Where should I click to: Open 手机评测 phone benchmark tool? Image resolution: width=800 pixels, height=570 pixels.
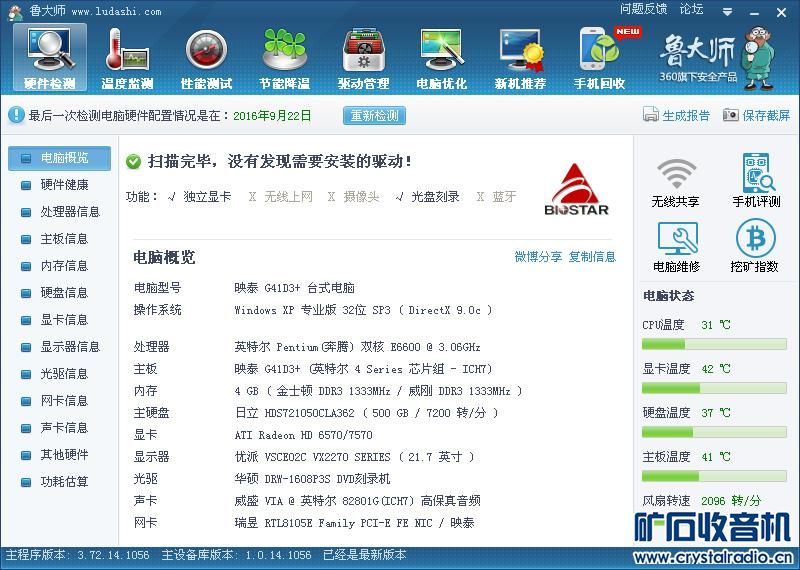pyautogui.click(x=757, y=180)
